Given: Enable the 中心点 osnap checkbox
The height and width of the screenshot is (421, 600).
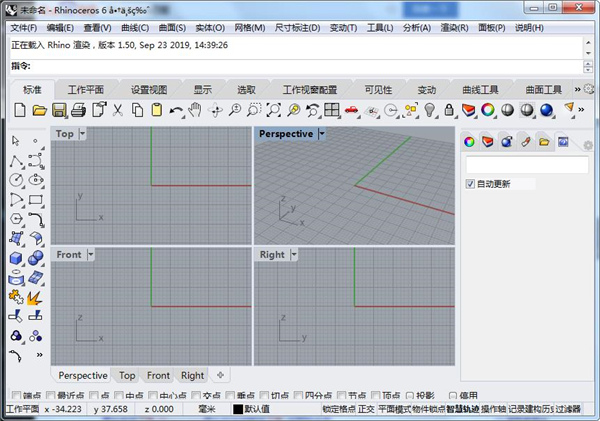Looking at the screenshot, I should [153, 396].
